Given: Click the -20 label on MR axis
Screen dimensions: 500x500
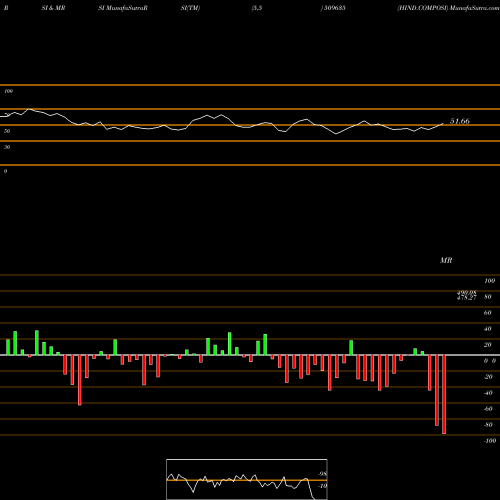Looking at the screenshot, I should point(488,377).
